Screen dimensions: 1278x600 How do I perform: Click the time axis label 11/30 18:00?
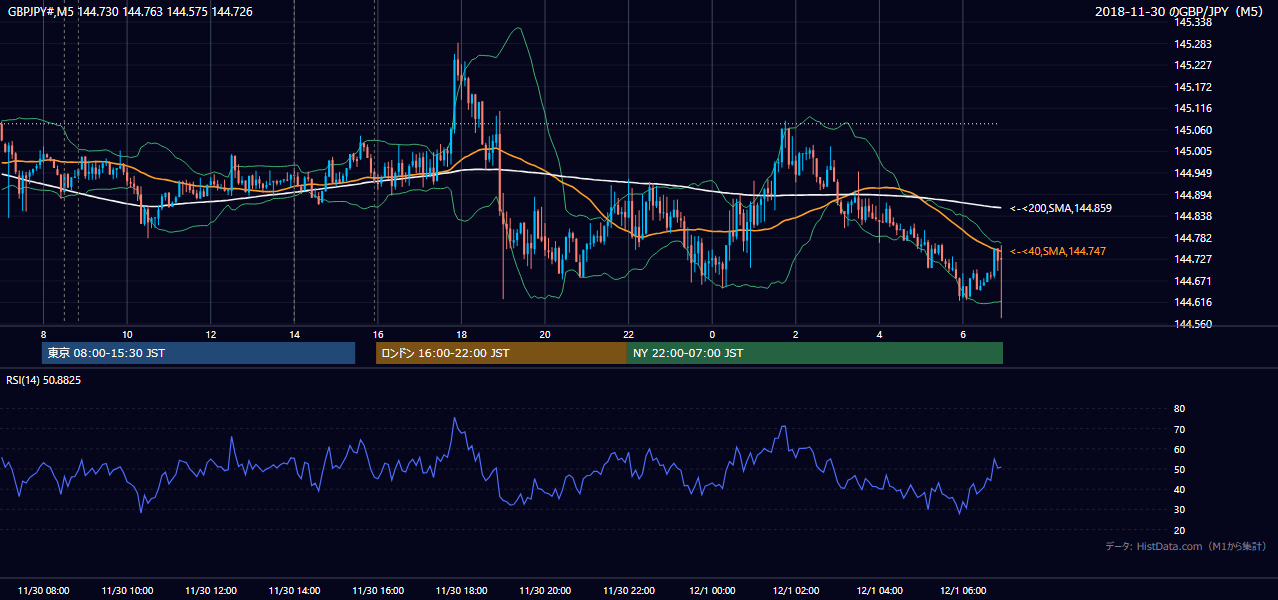click(462, 591)
